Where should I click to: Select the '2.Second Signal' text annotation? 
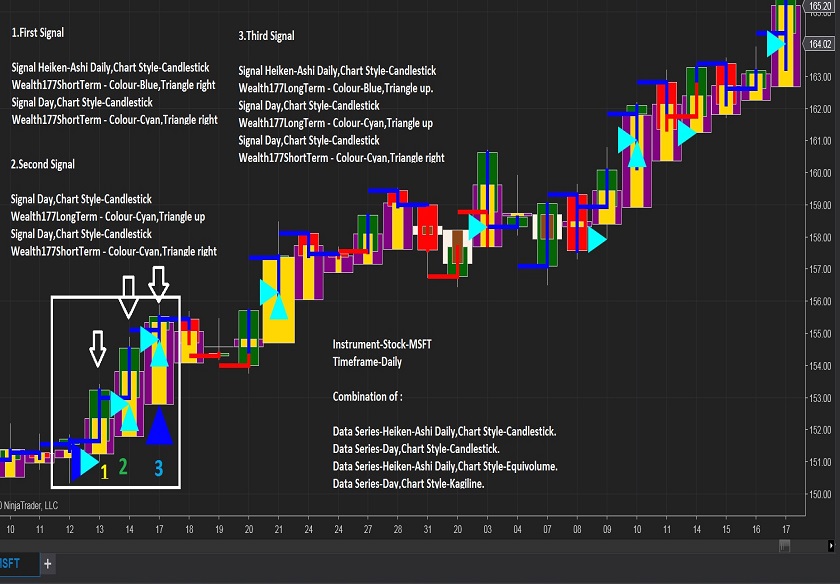coord(43,164)
